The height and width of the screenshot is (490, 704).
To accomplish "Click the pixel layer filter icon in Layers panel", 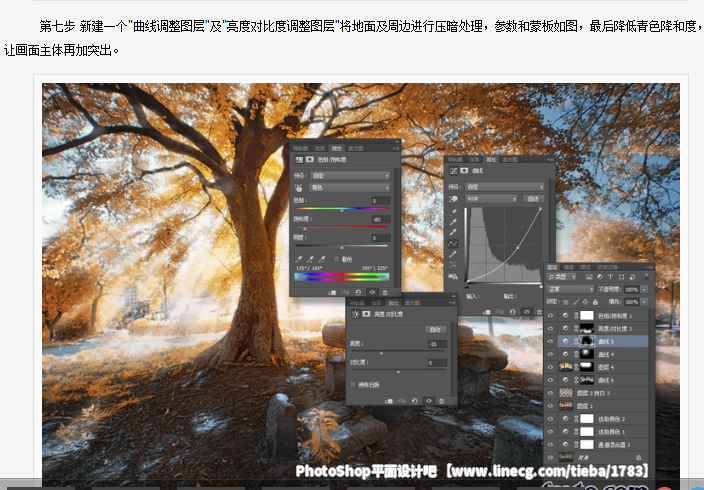I will [589, 277].
